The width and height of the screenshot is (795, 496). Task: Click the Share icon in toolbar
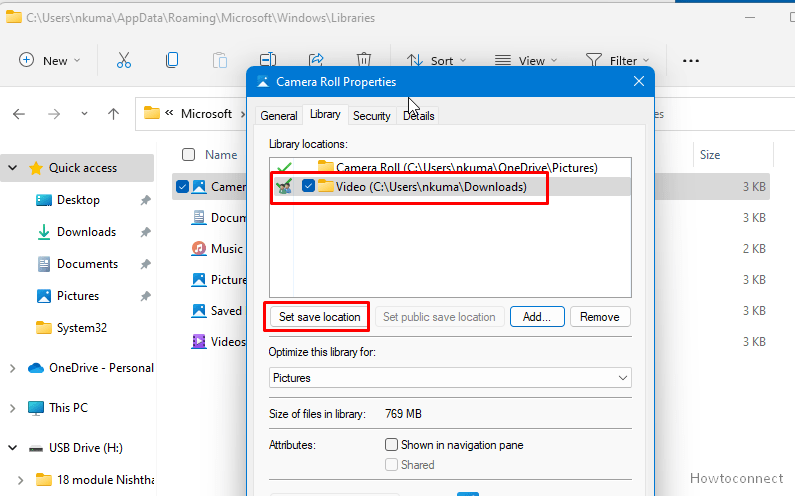pyautogui.click(x=316, y=60)
